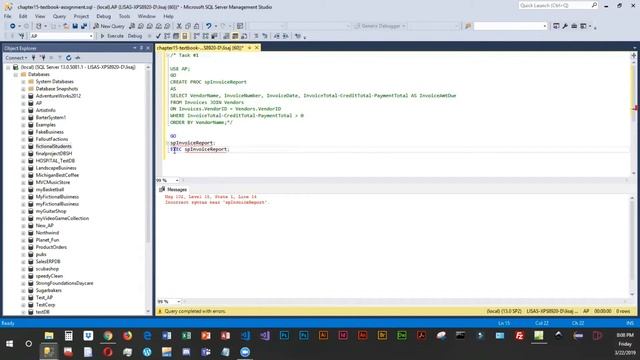Select the MichiganBestCoffee database
Viewport: 640px width, 360px height.
[x=57, y=175]
